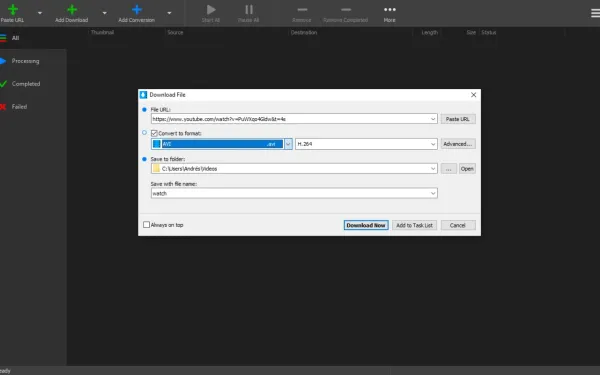The width and height of the screenshot is (600, 375).
Task: Click the folder icon in the save path
Action: [156, 168]
